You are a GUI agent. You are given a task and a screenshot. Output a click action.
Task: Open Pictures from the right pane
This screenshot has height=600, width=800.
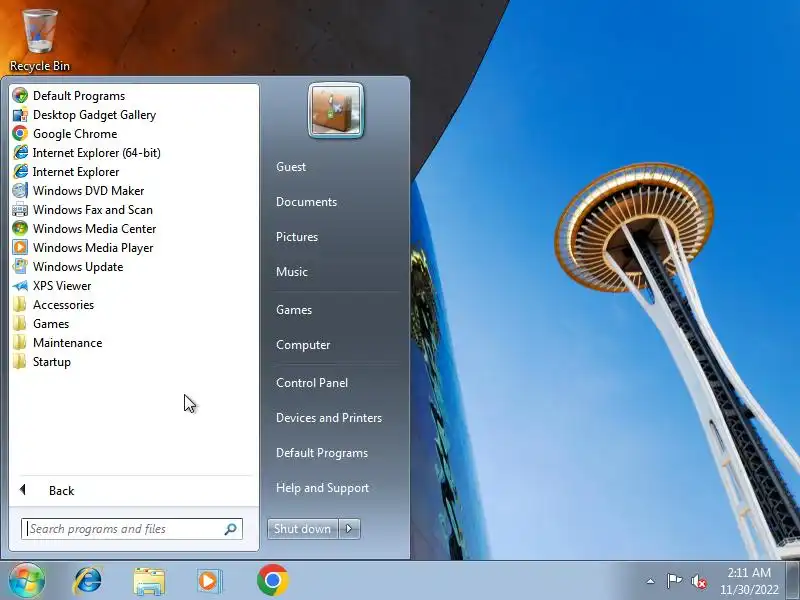296,237
